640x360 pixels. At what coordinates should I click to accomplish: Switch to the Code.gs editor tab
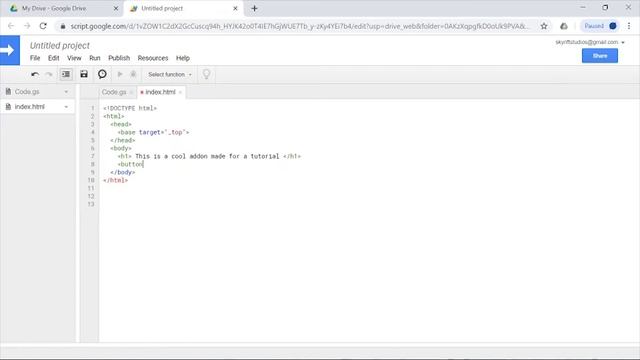114,92
